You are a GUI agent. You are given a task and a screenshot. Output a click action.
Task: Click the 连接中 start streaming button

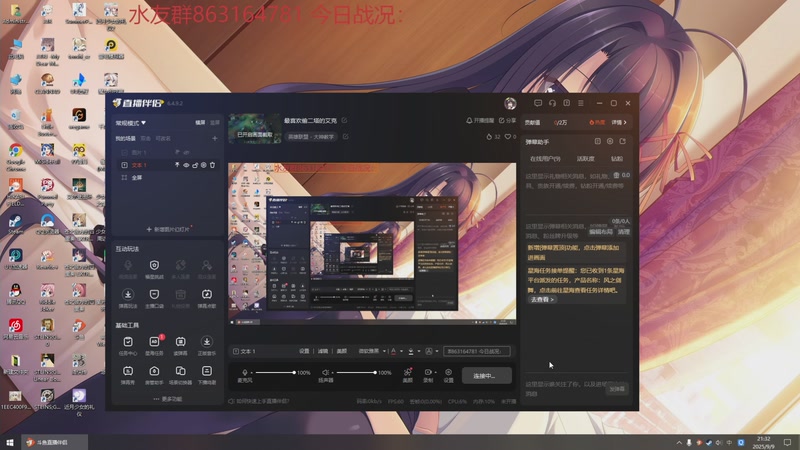[486, 376]
